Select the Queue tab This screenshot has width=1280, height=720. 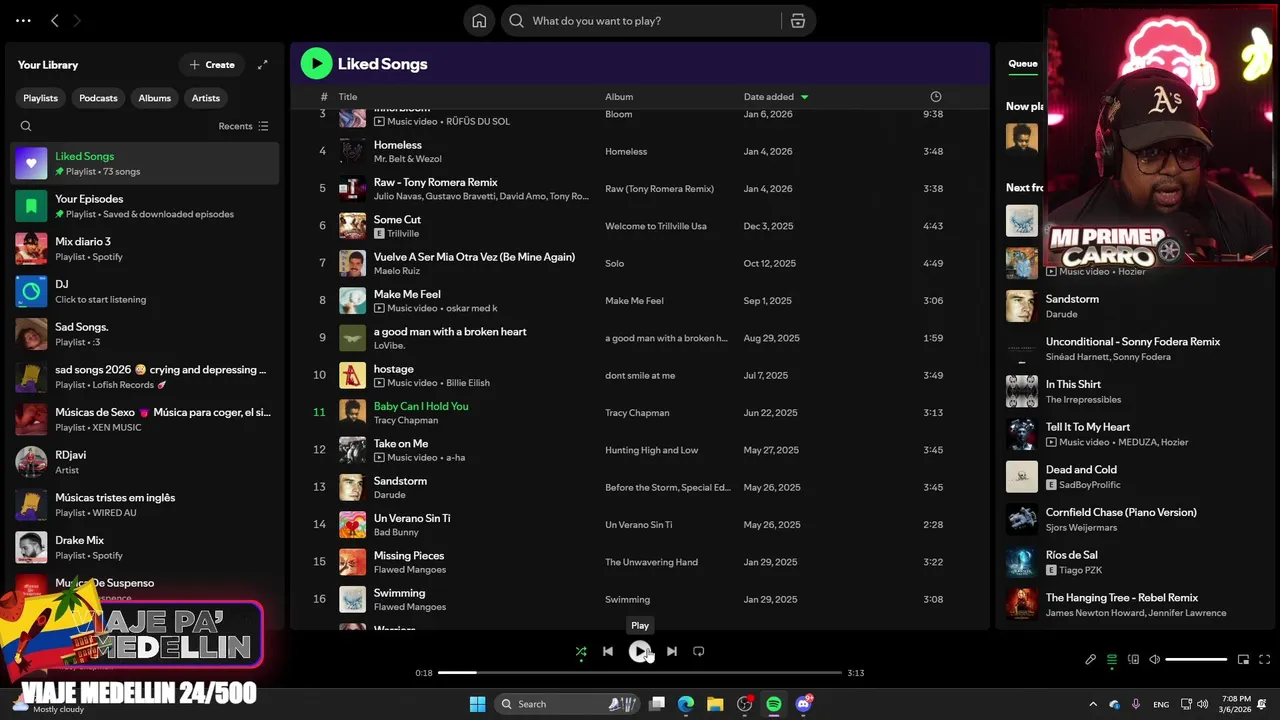click(1022, 63)
